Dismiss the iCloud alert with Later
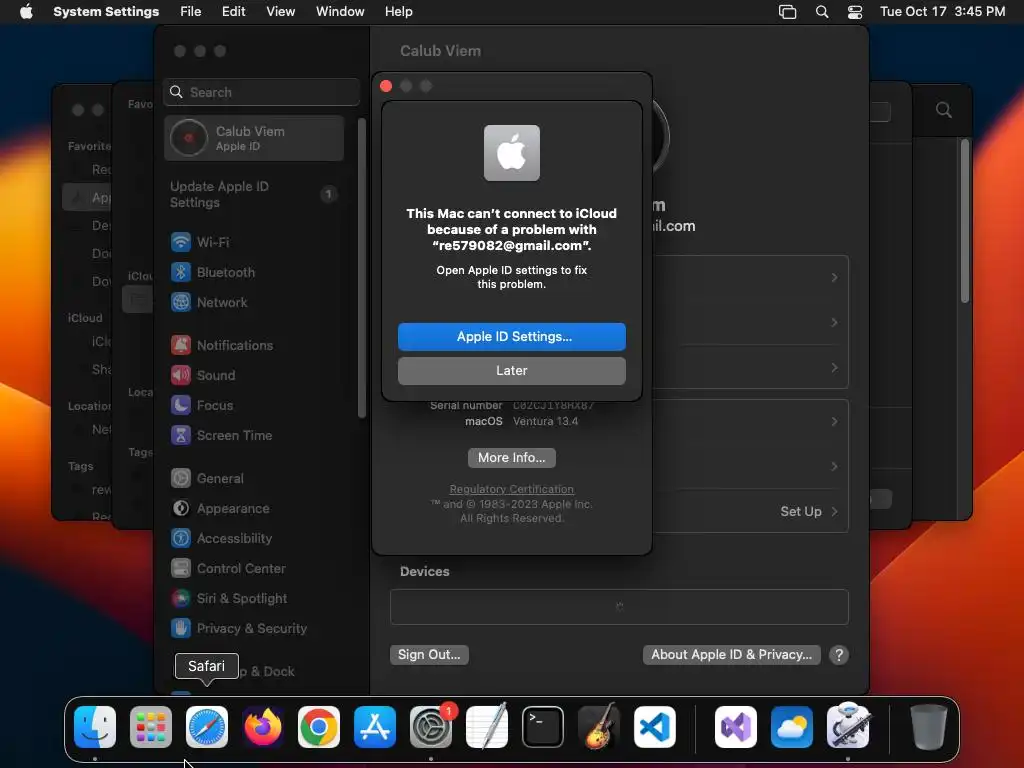This screenshot has height=768, width=1024. (511, 370)
